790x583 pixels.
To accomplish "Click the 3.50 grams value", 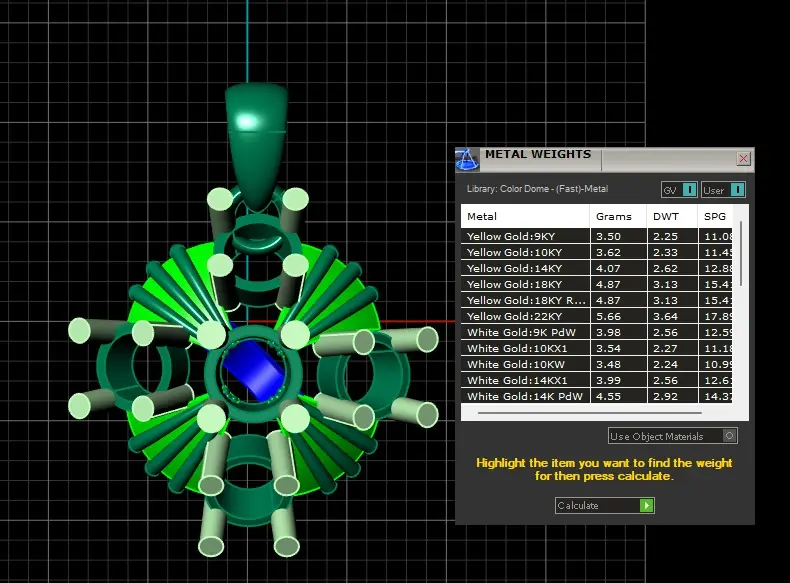I will point(608,236).
